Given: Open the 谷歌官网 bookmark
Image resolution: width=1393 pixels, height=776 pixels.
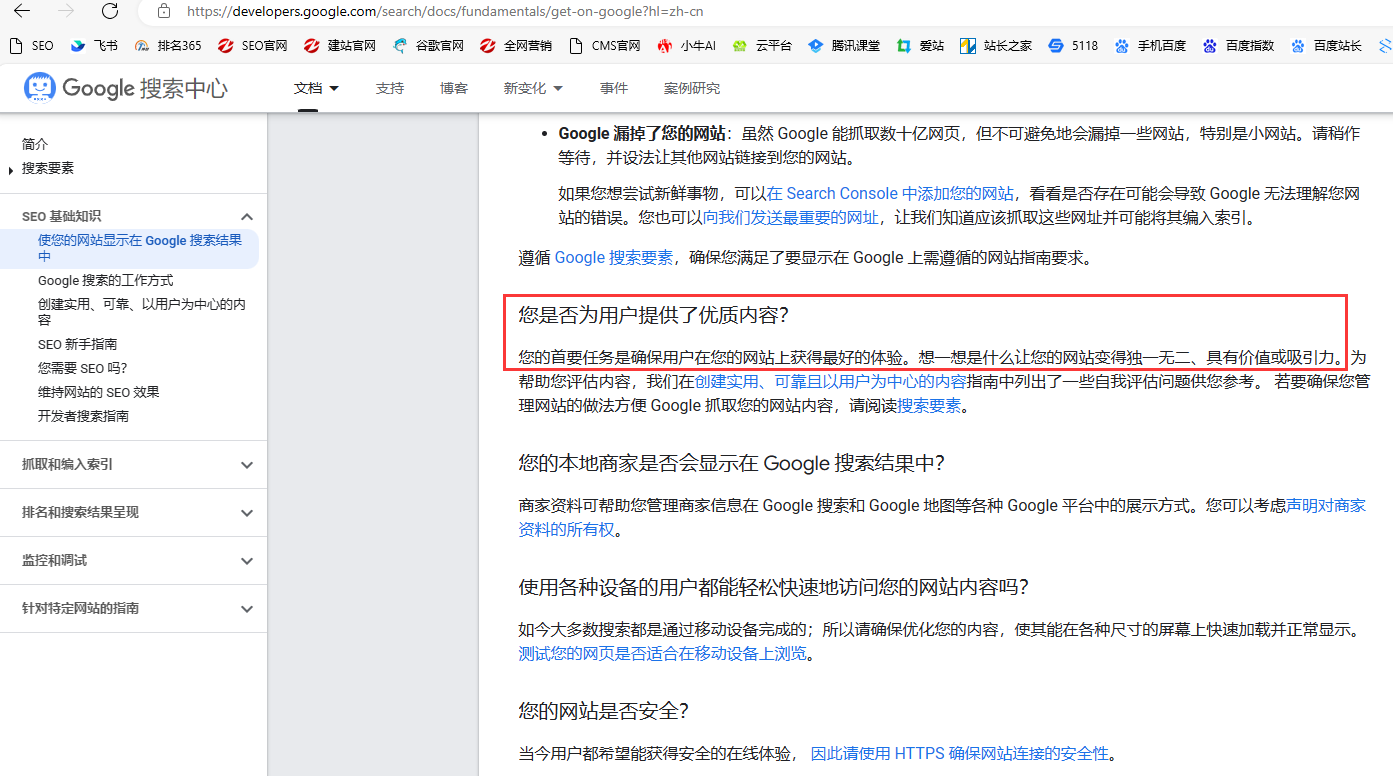Looking at the screenshot, I should [428, 46].
